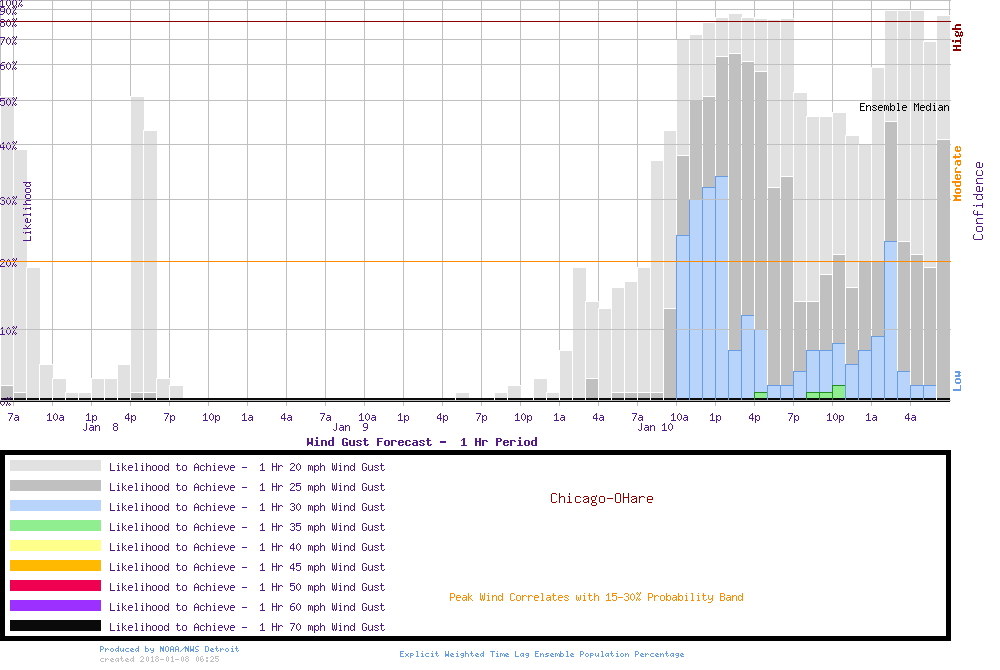
Task: Click the 'Explicit Weighted Time Lag Ensemble' footer text
Action: 542,655
